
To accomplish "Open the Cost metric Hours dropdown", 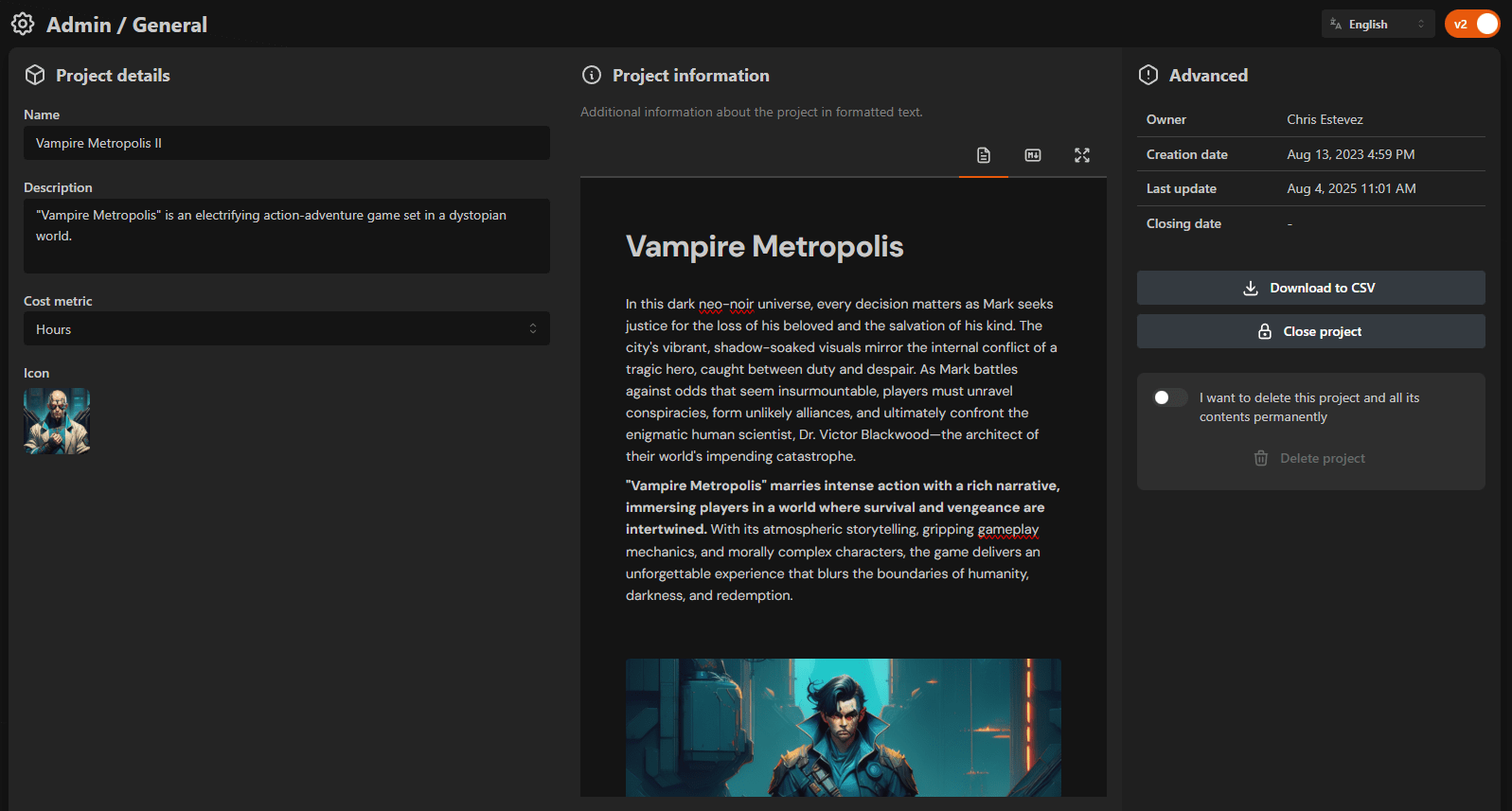I will click(x=286, y=329).
